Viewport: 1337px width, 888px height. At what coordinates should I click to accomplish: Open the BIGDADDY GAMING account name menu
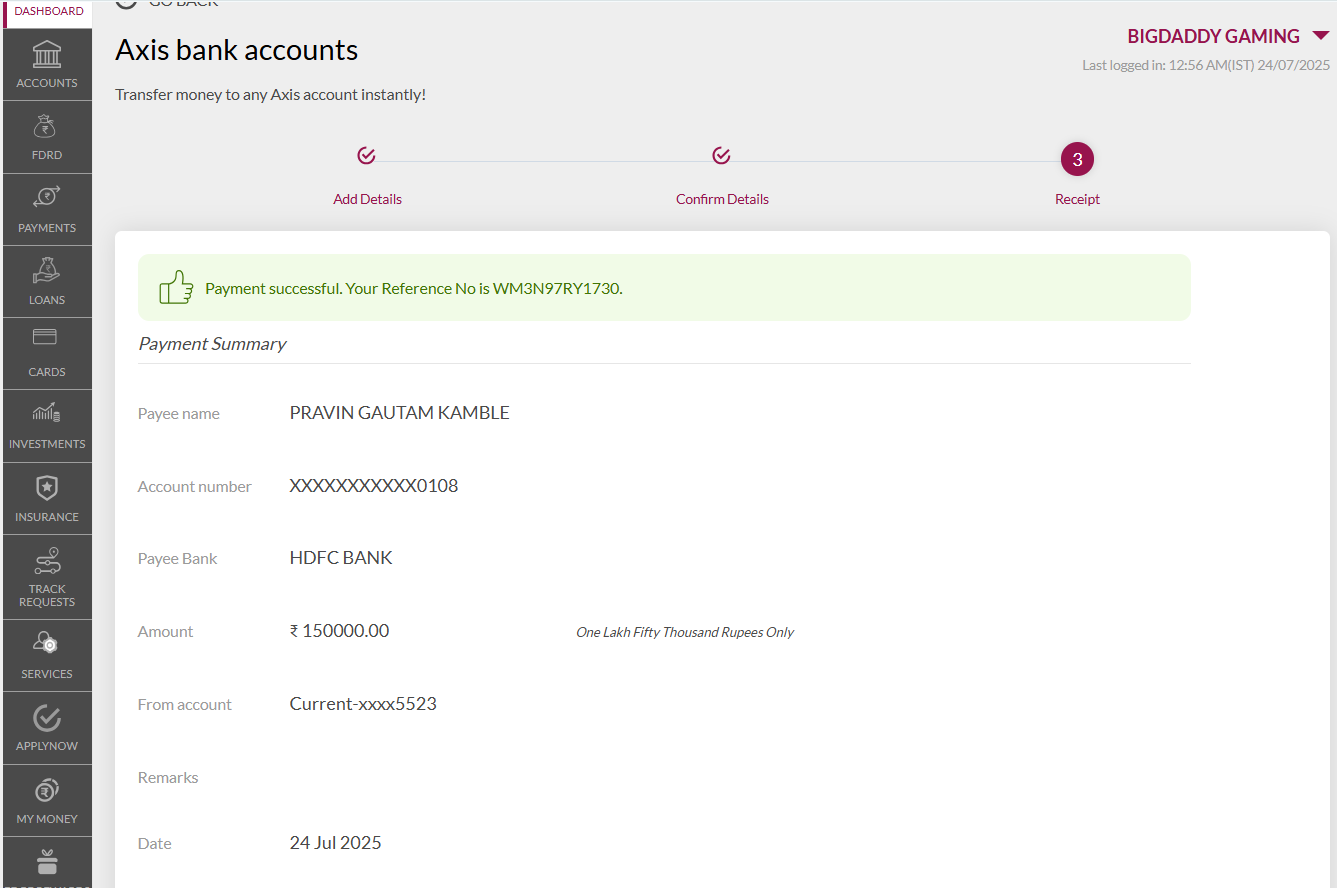(1213, 36)
